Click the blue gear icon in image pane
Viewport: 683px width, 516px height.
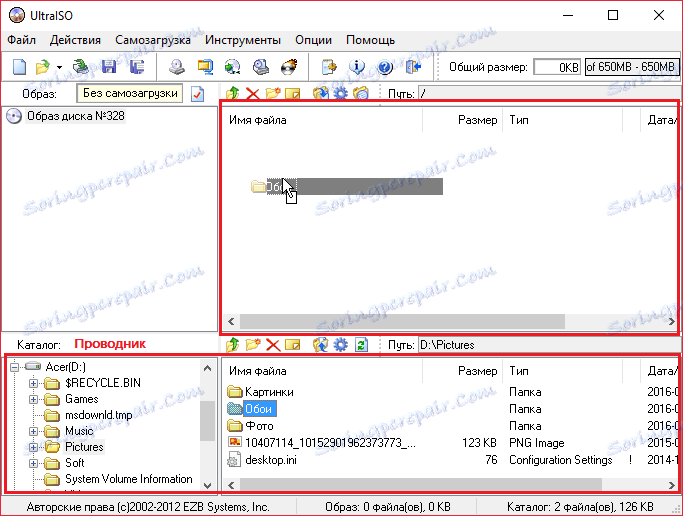(341, 93)
